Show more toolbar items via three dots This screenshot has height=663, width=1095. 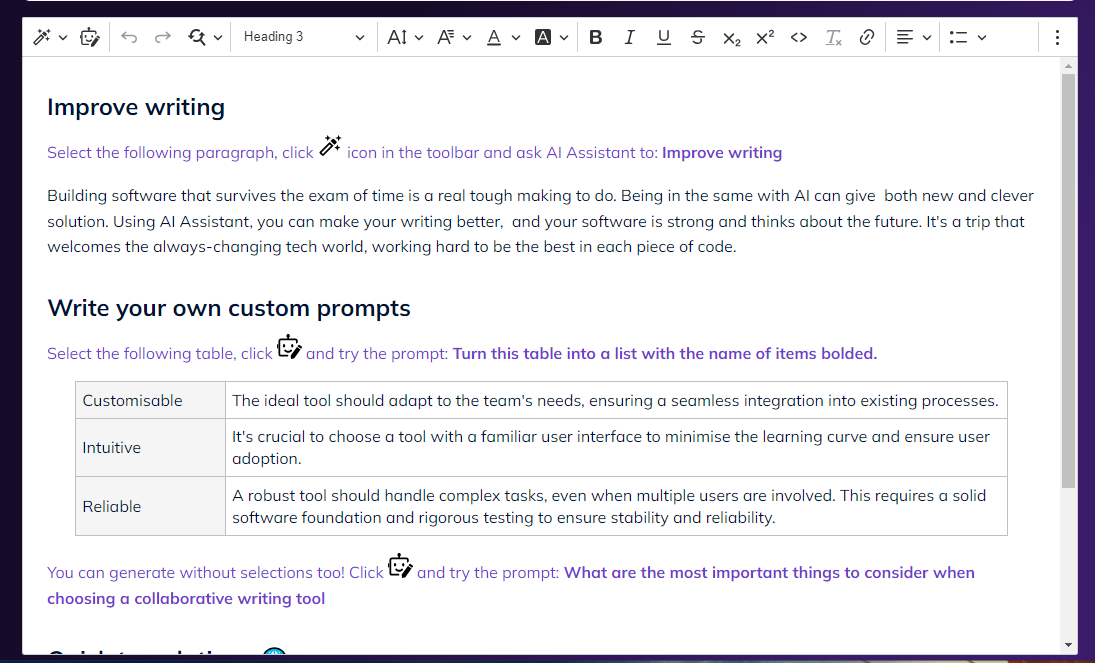1057,37
